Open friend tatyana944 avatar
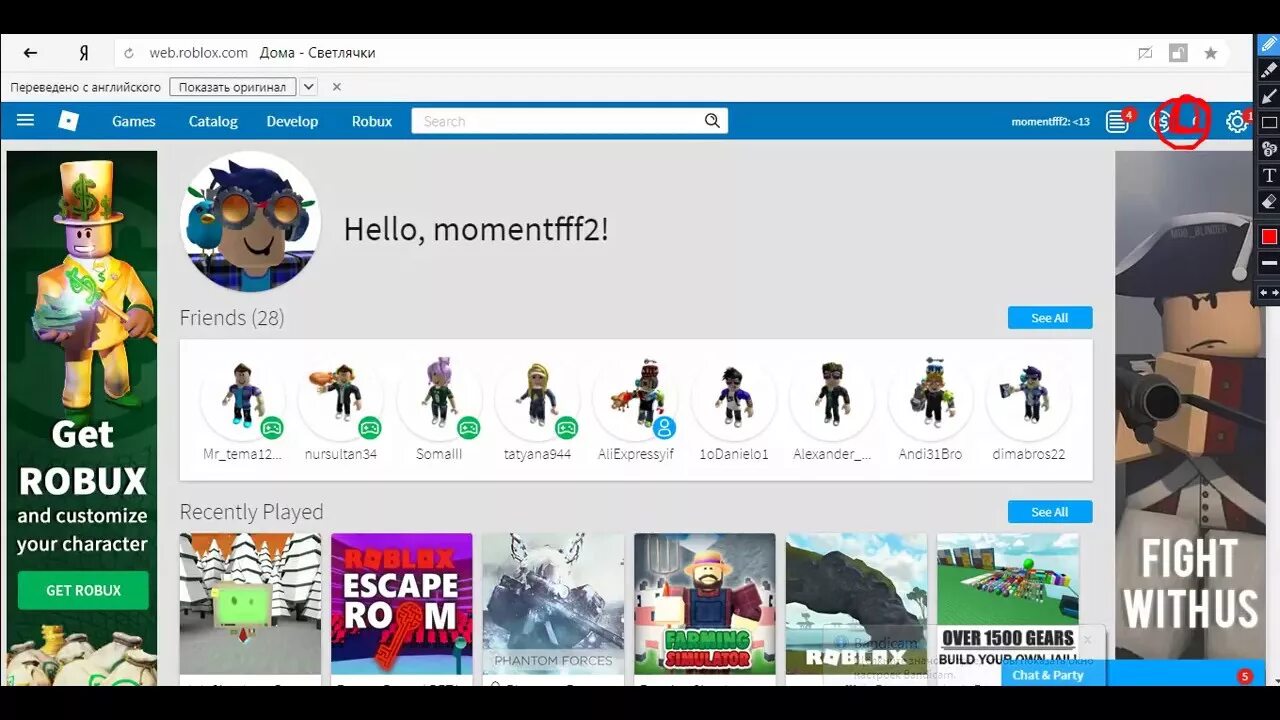Image resolution: width=1280 pixels, height=720 pixels. coord(537,397)
